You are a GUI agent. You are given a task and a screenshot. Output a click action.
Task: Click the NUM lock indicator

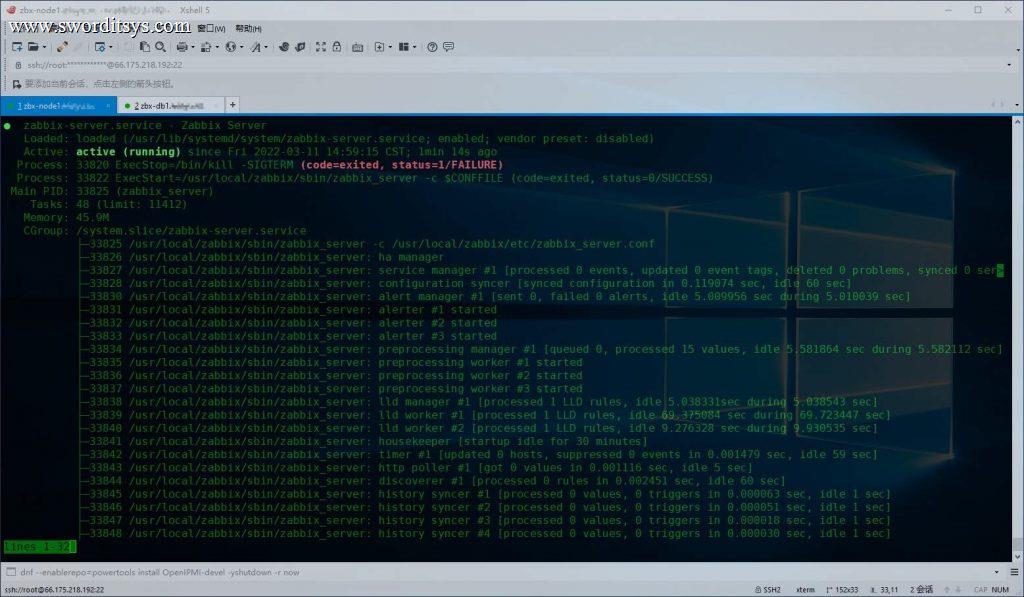[x=1000, y=590]
